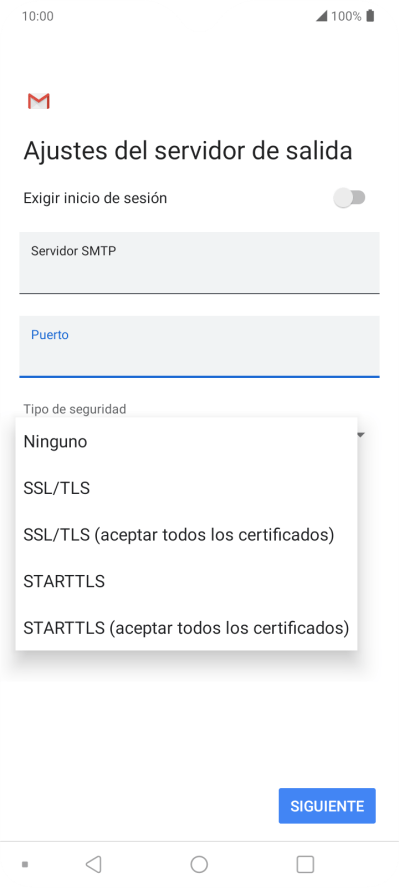Viewport: 399px width, 888px height.
Task: Click the Puerto input field
Action: point(199,347)
